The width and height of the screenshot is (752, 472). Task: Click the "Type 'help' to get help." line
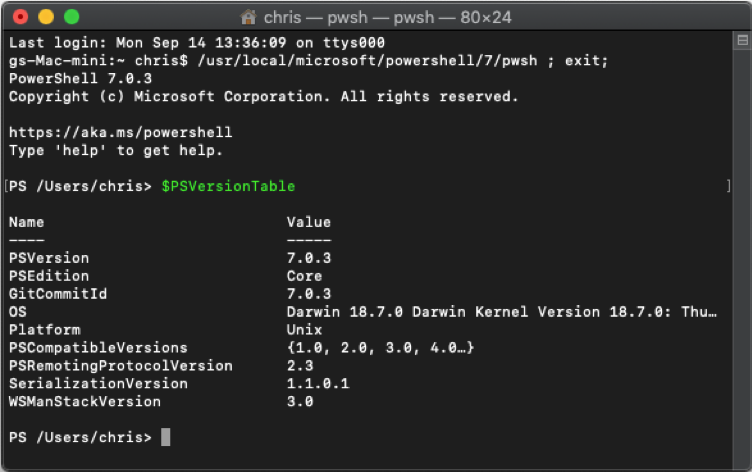(x=116, y=151)
